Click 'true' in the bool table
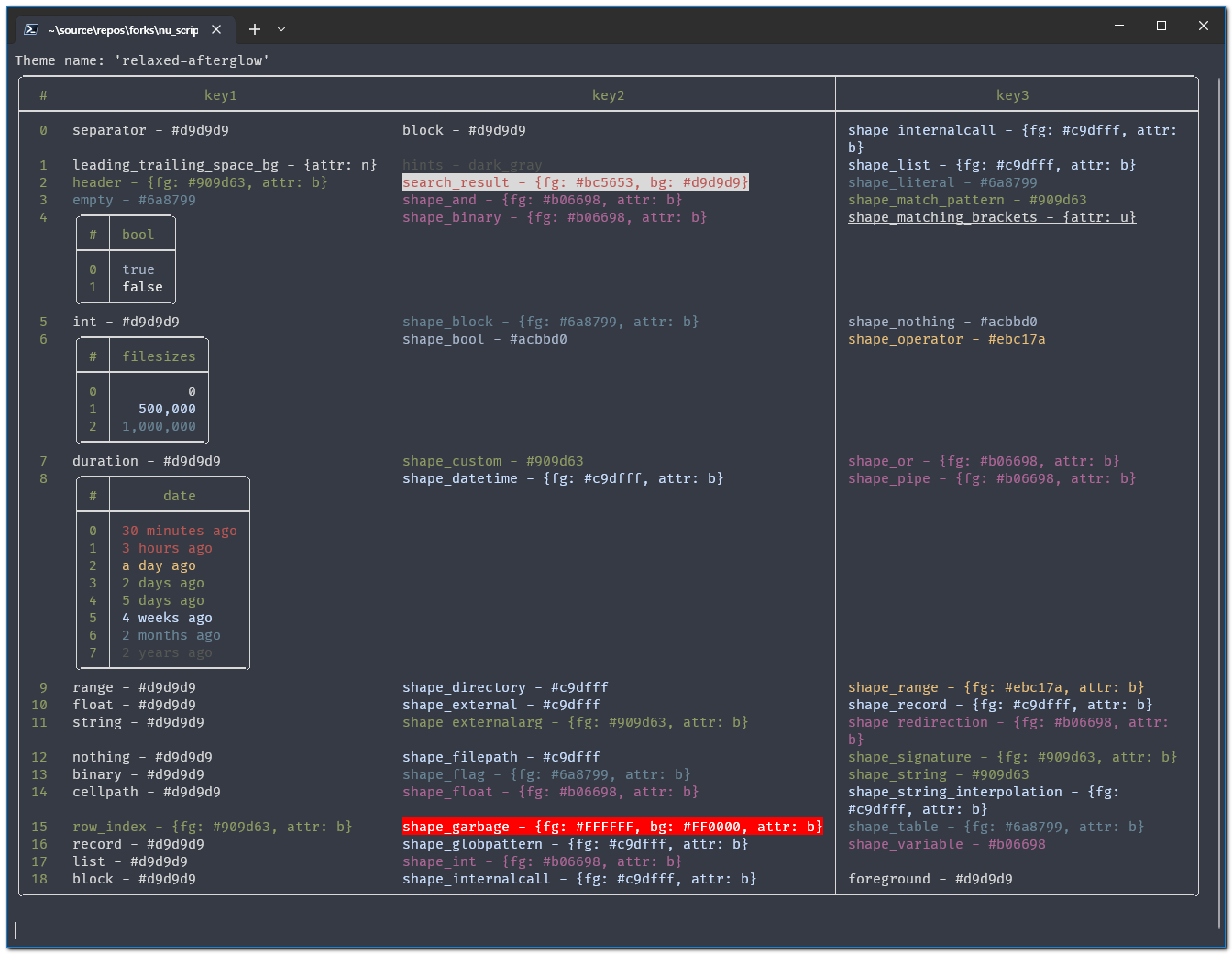The width and height of the screenshot is (1232, 954). (x=138, y=269)
